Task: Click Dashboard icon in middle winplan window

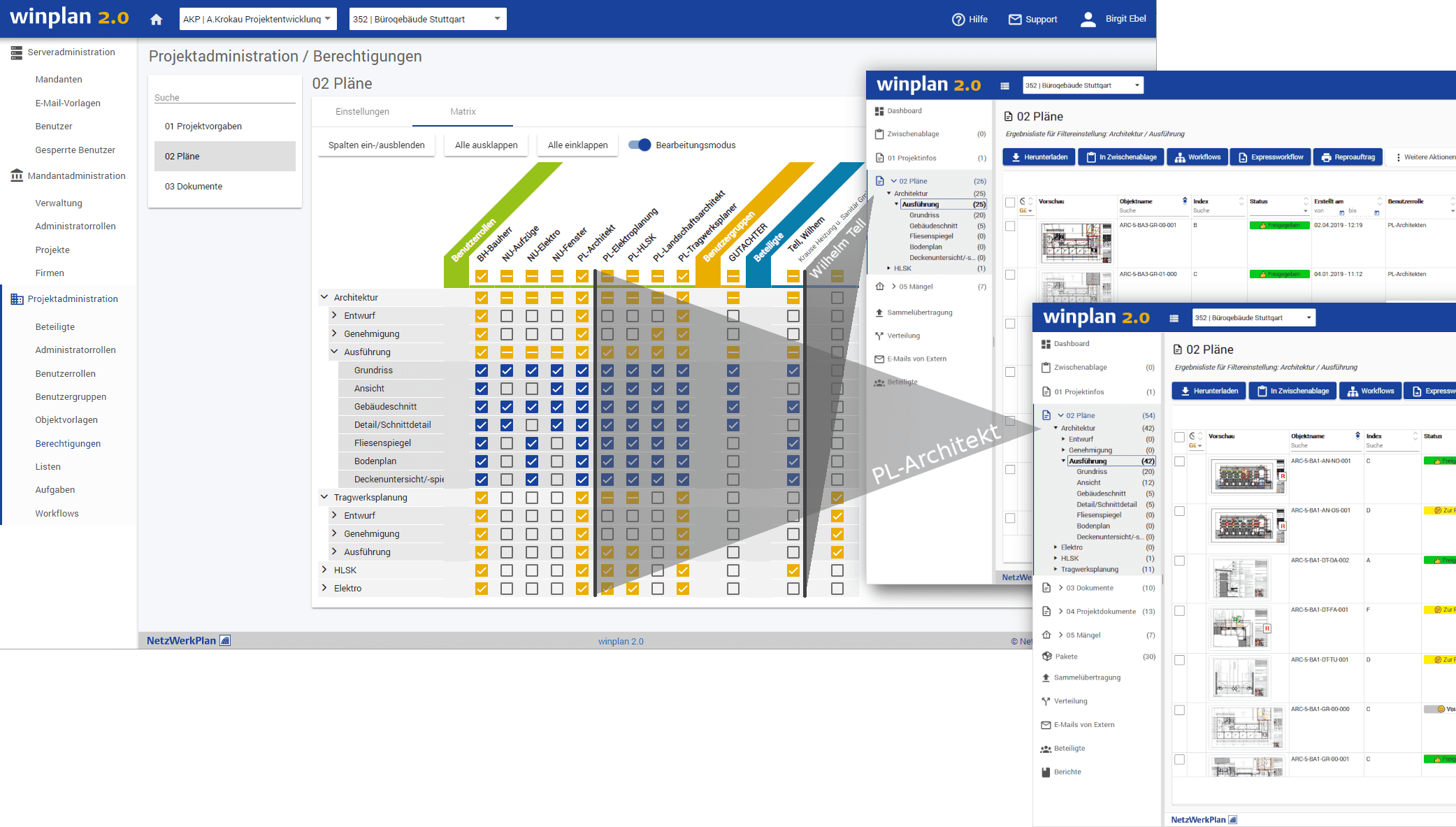Action: pyautogui.click(x=879, y=111)
